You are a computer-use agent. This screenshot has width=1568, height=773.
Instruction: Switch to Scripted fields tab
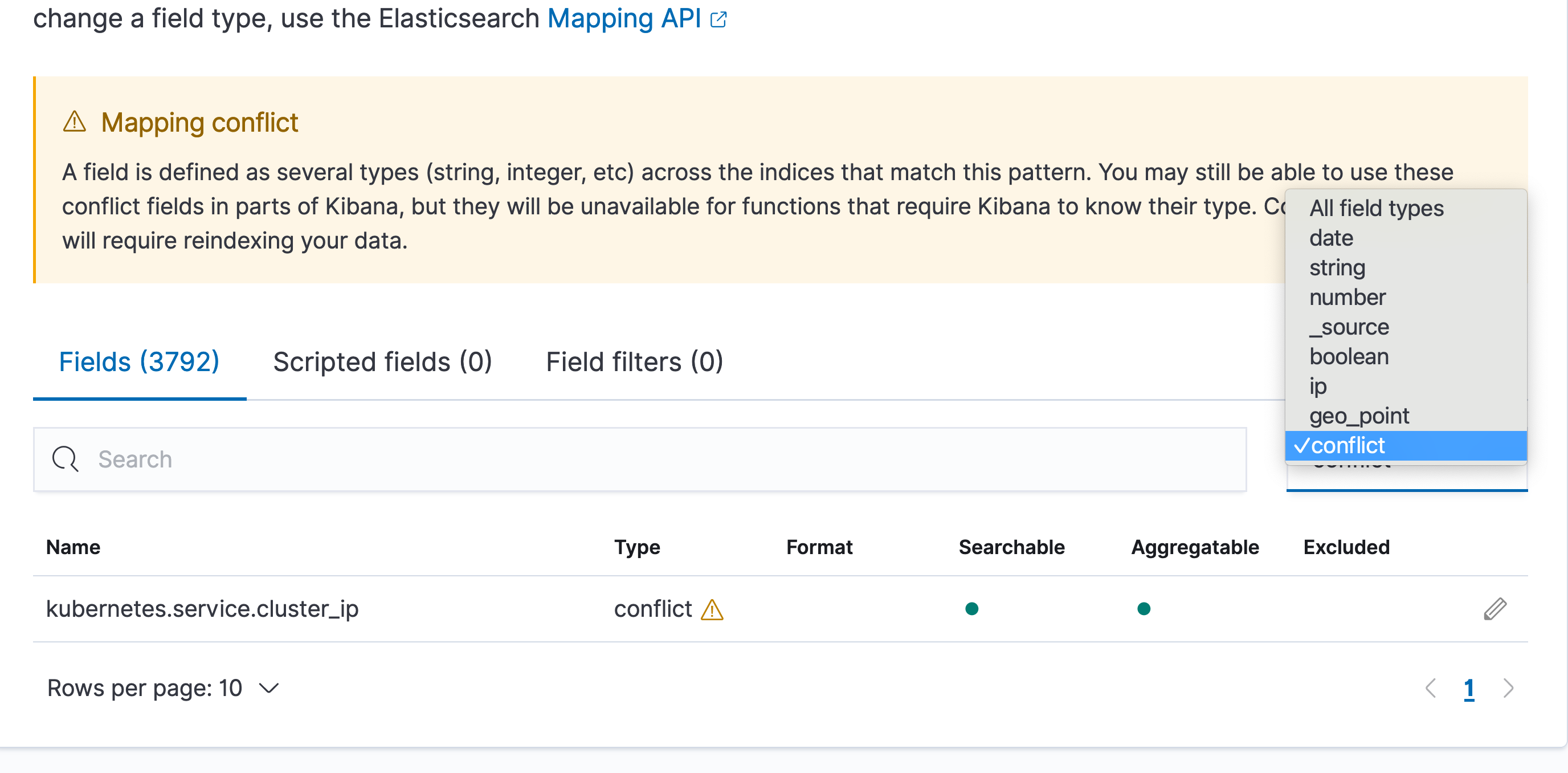point(382,362)
